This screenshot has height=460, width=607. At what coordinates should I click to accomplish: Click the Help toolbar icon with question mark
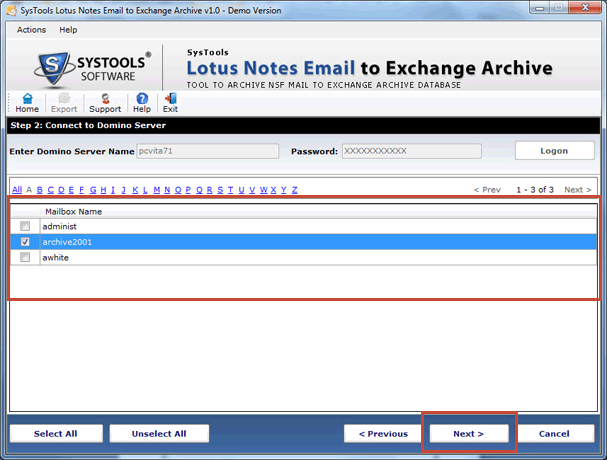tap(142, 103)
